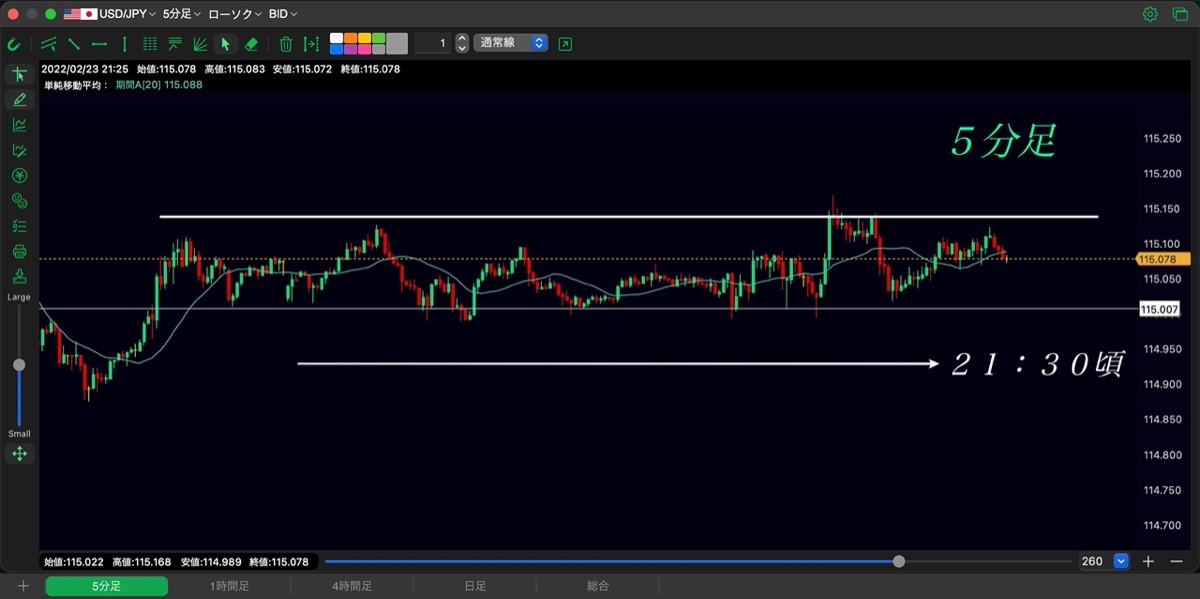Click the vertical range measure icon

click(x=312, y=44)
